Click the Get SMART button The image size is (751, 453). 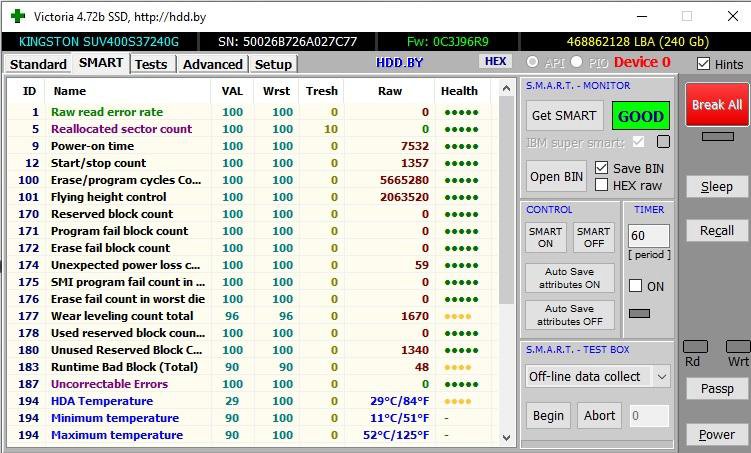(562, 116)
